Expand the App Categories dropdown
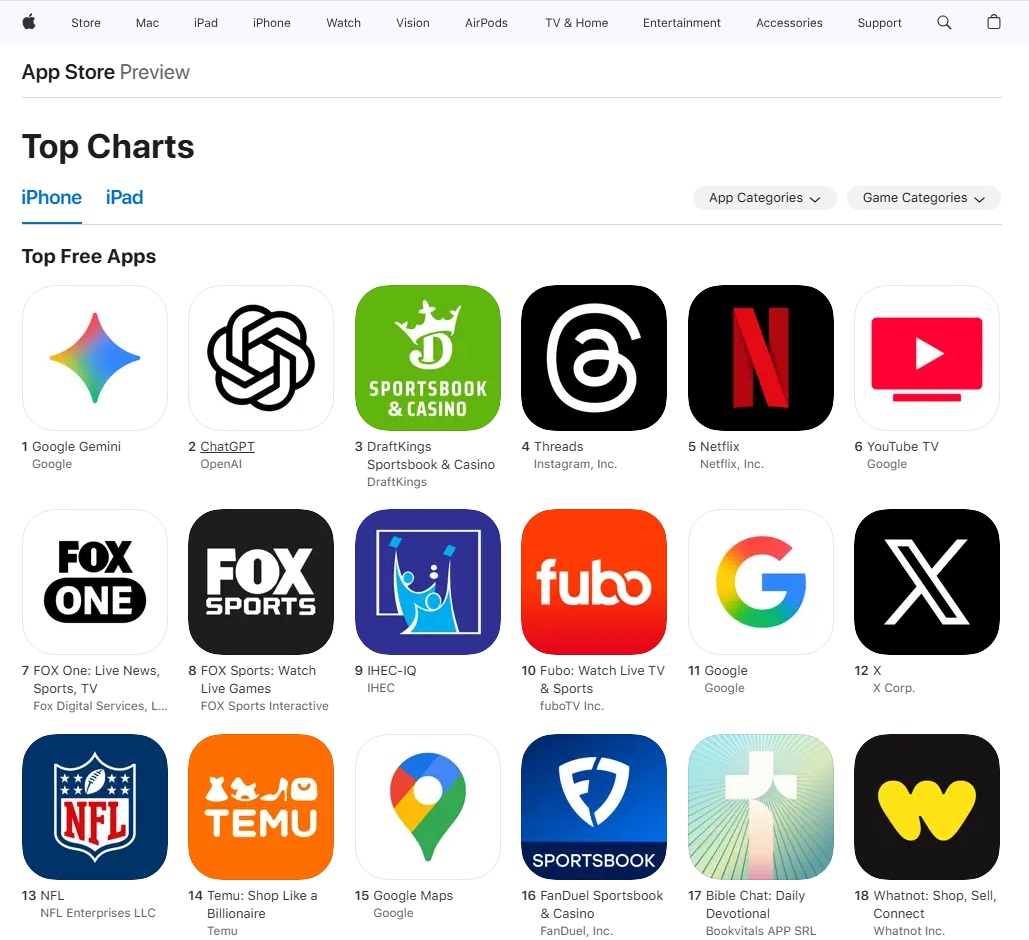Viewport: 1029px width, 940px height. click(765, 198)
